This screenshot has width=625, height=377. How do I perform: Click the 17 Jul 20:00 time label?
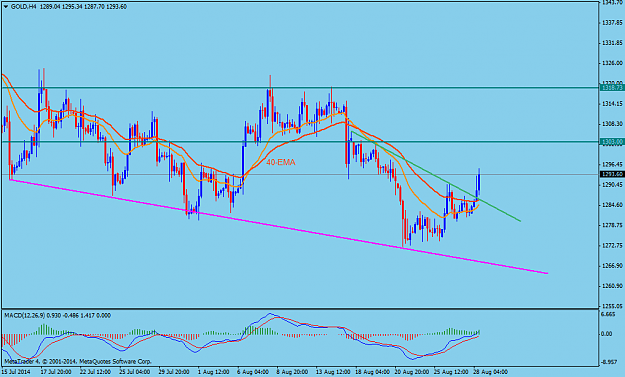point(56,372)
